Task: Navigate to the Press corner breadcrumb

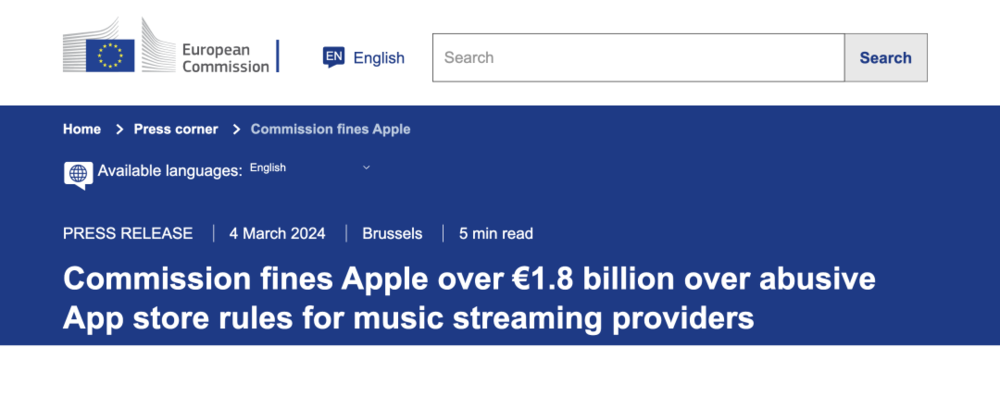Action: click(175, 129)
